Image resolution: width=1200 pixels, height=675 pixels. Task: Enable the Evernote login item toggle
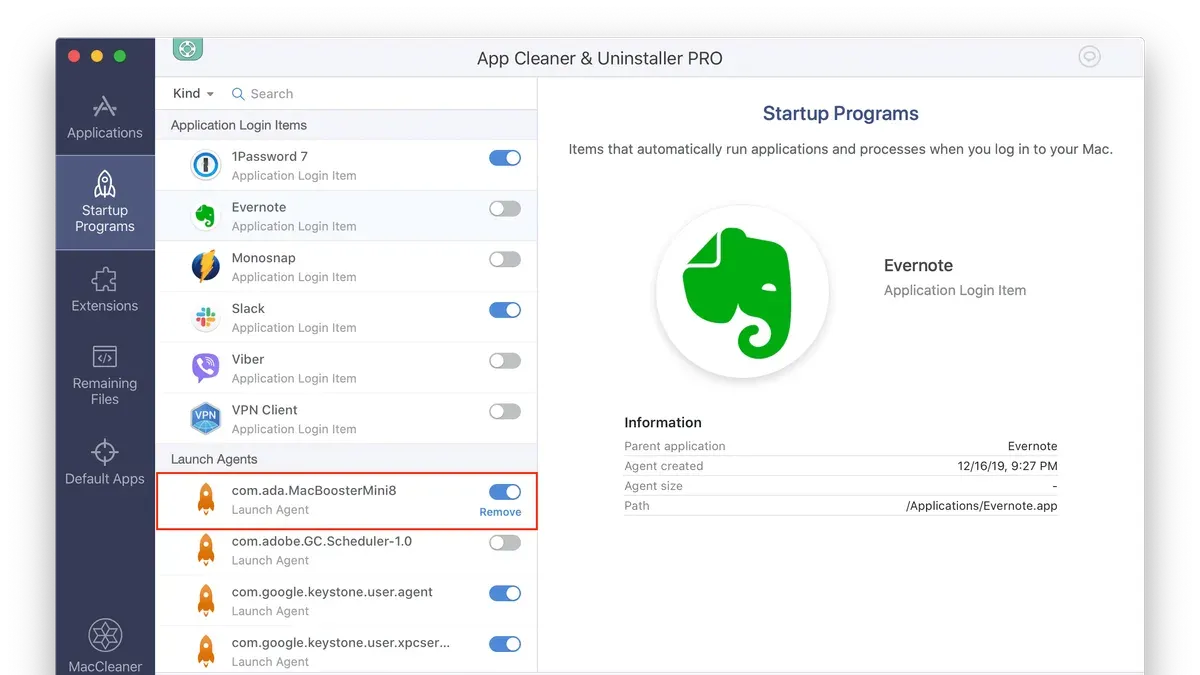coord(505,209)
